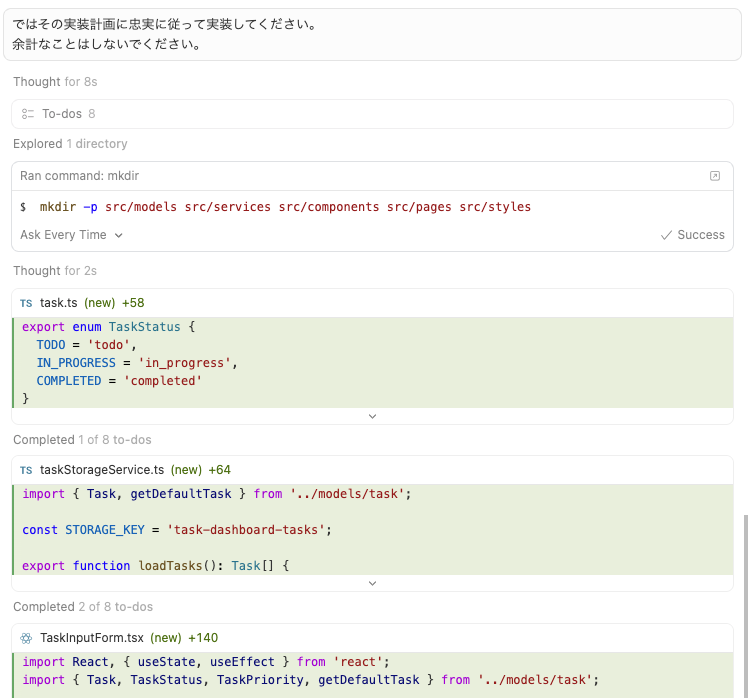This screenshot has width=748, height=698.
Task: Click Completed 2 of 8 to-dos
Action: click(x=83, y=607)
